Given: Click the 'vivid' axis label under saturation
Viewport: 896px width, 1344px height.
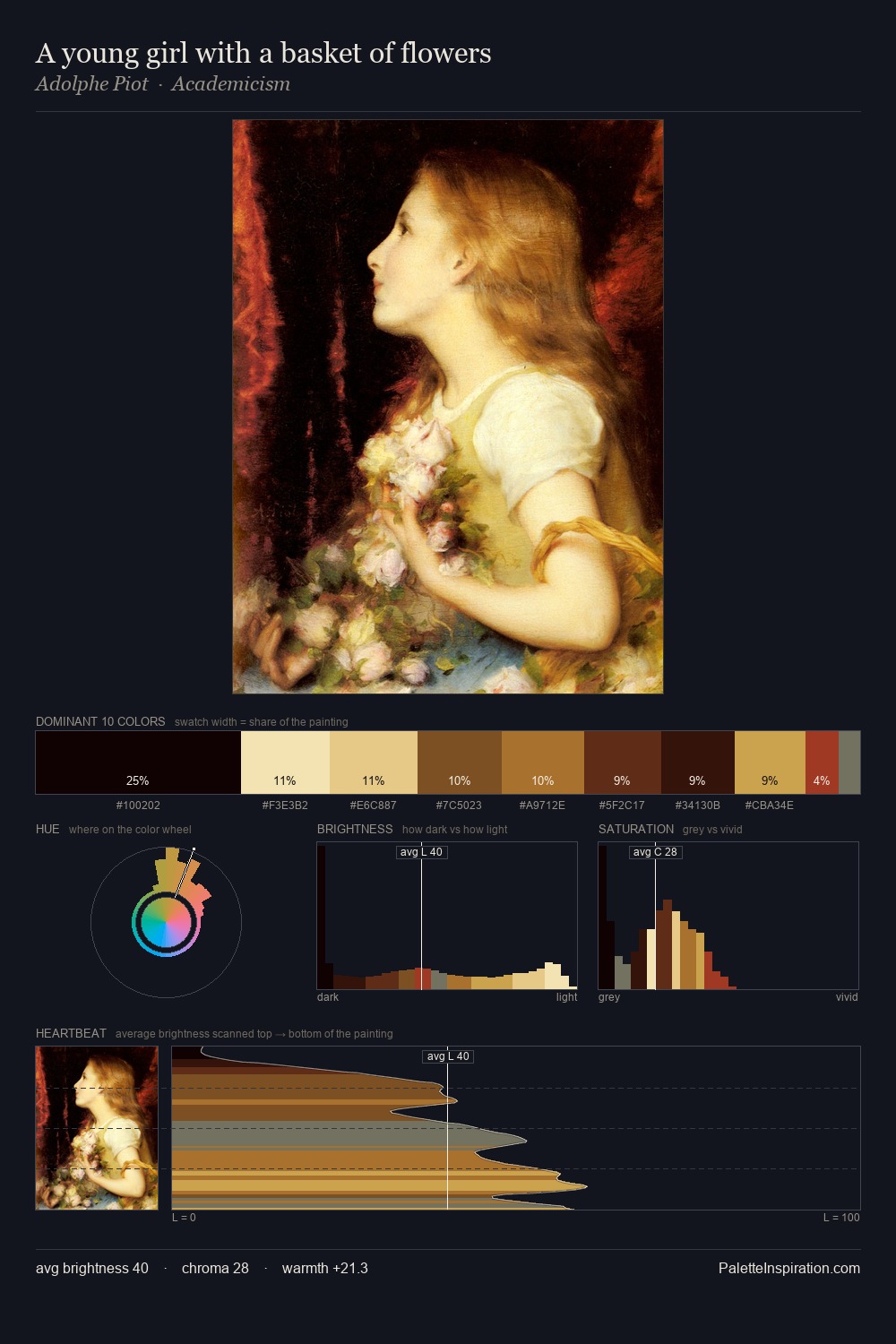Looking at the screenshot, I should (x=847, y=997).
